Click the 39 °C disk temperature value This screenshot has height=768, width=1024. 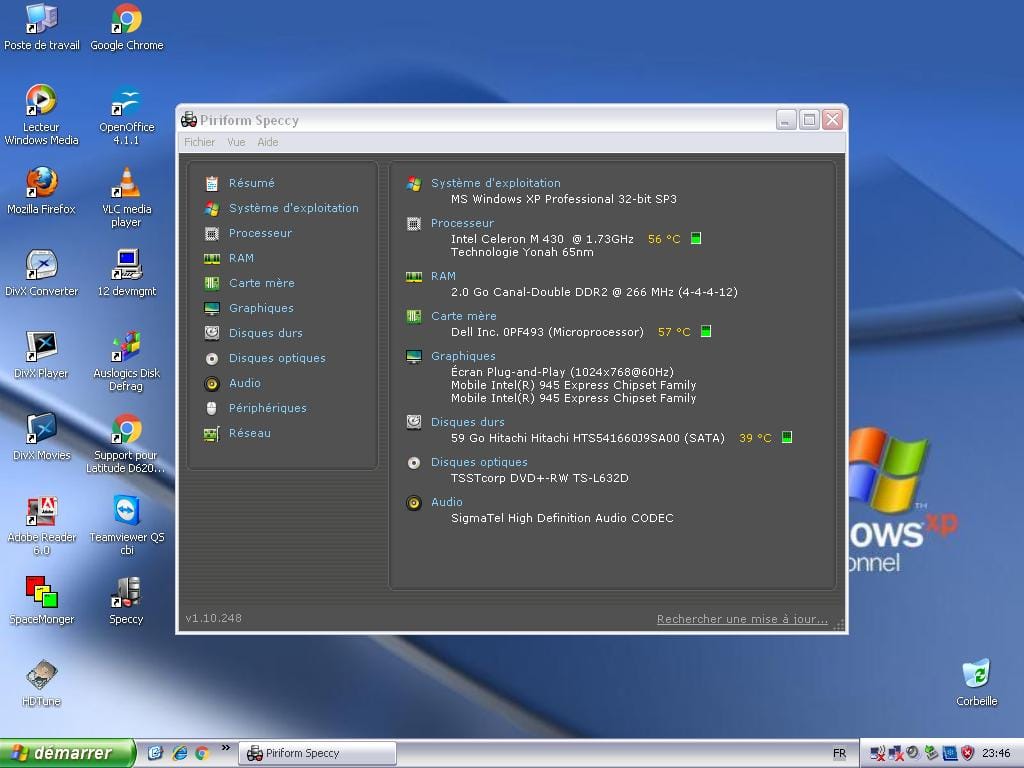pos(755,438)
